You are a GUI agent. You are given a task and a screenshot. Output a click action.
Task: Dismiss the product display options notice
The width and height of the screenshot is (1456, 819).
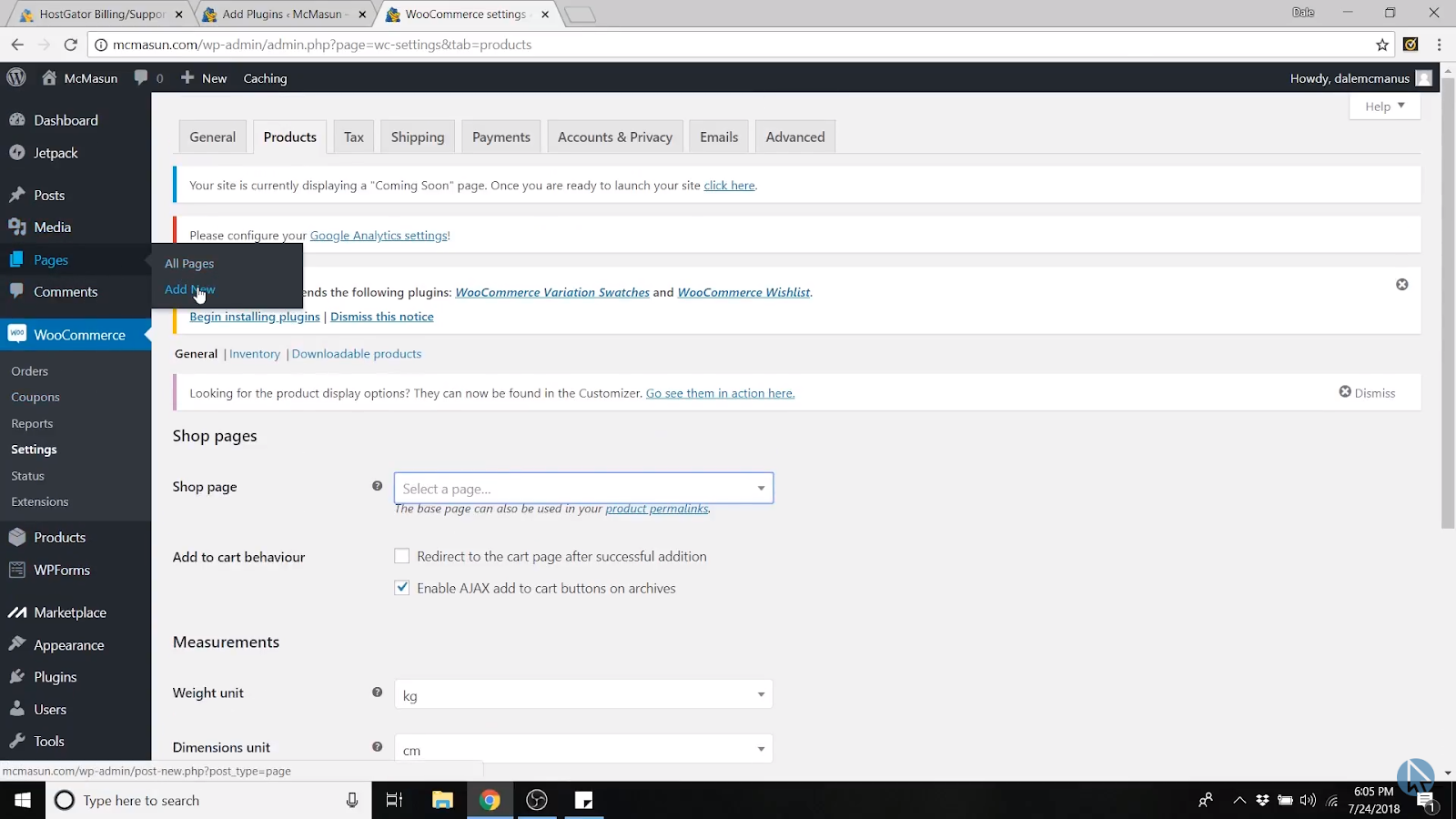[x=1367, y=392]
